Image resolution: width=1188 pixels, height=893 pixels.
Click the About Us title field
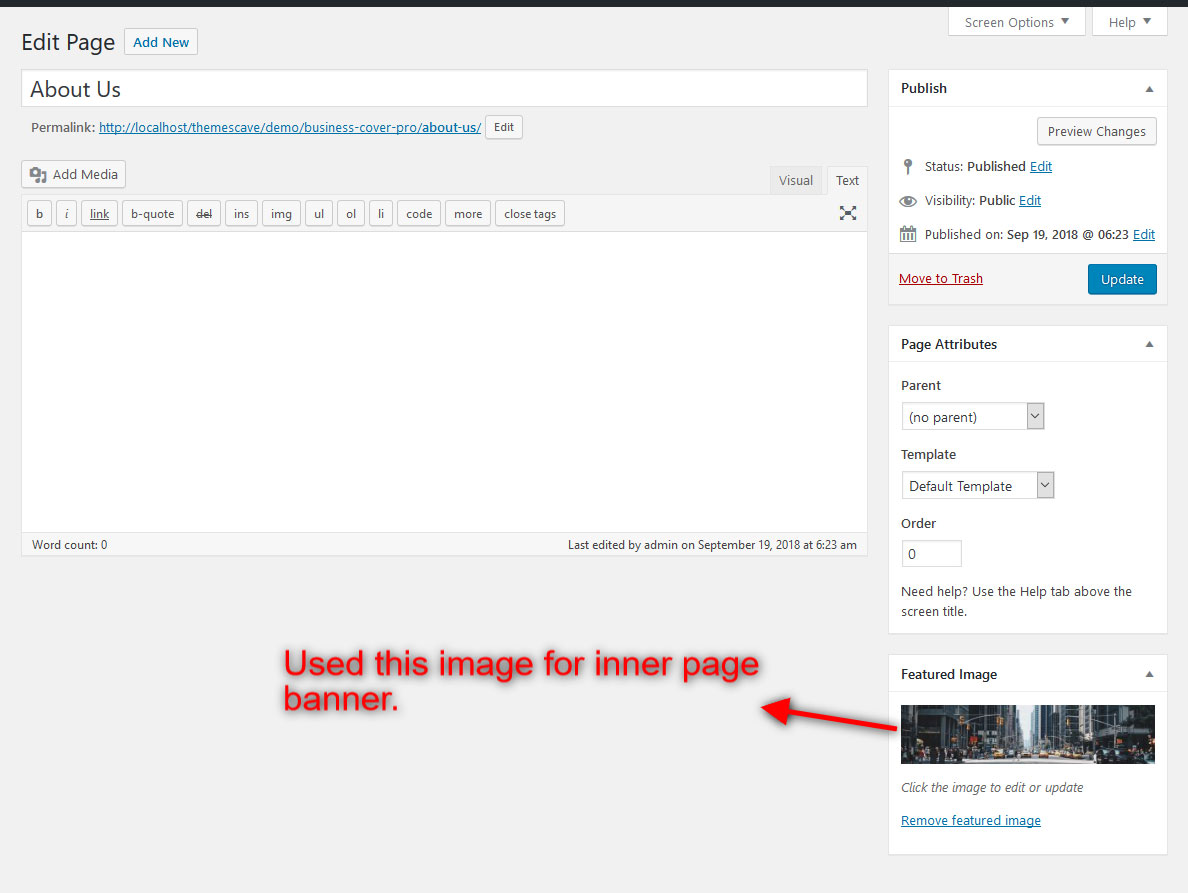[444, 89]
